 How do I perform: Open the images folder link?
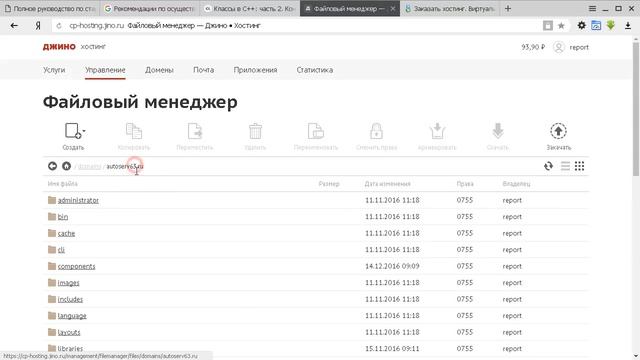[68, 283]
